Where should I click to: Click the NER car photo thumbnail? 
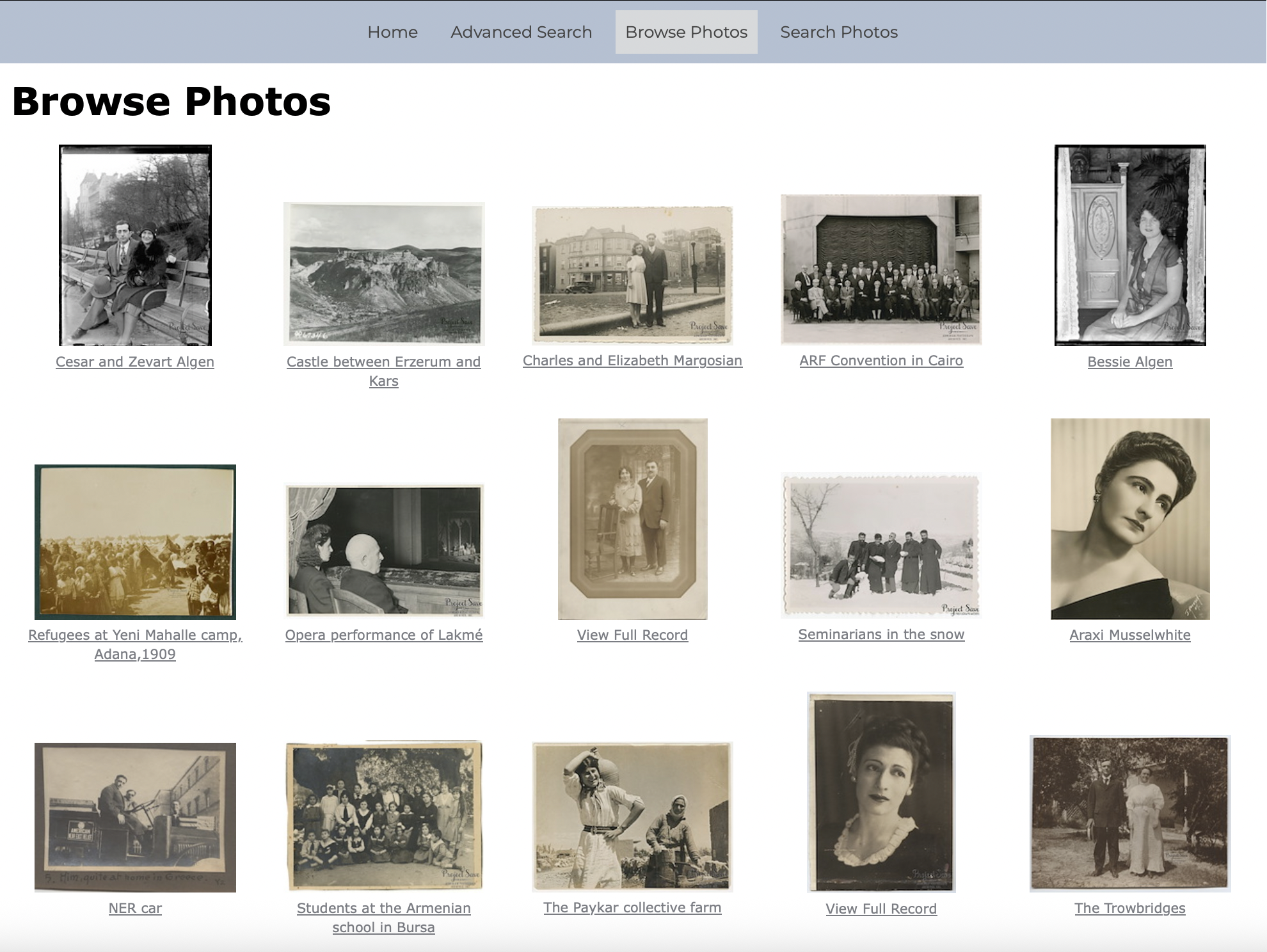click(135, 817)
